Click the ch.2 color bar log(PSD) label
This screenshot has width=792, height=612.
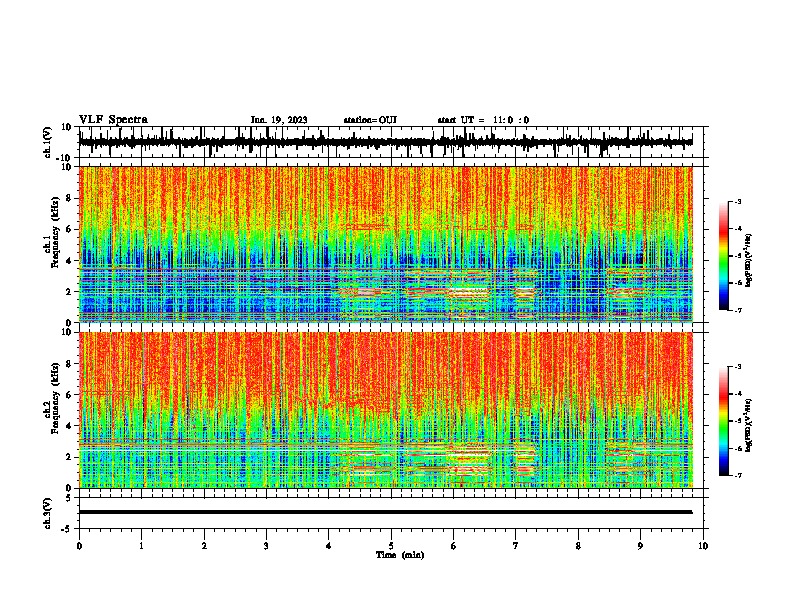(x=748, y=426)
